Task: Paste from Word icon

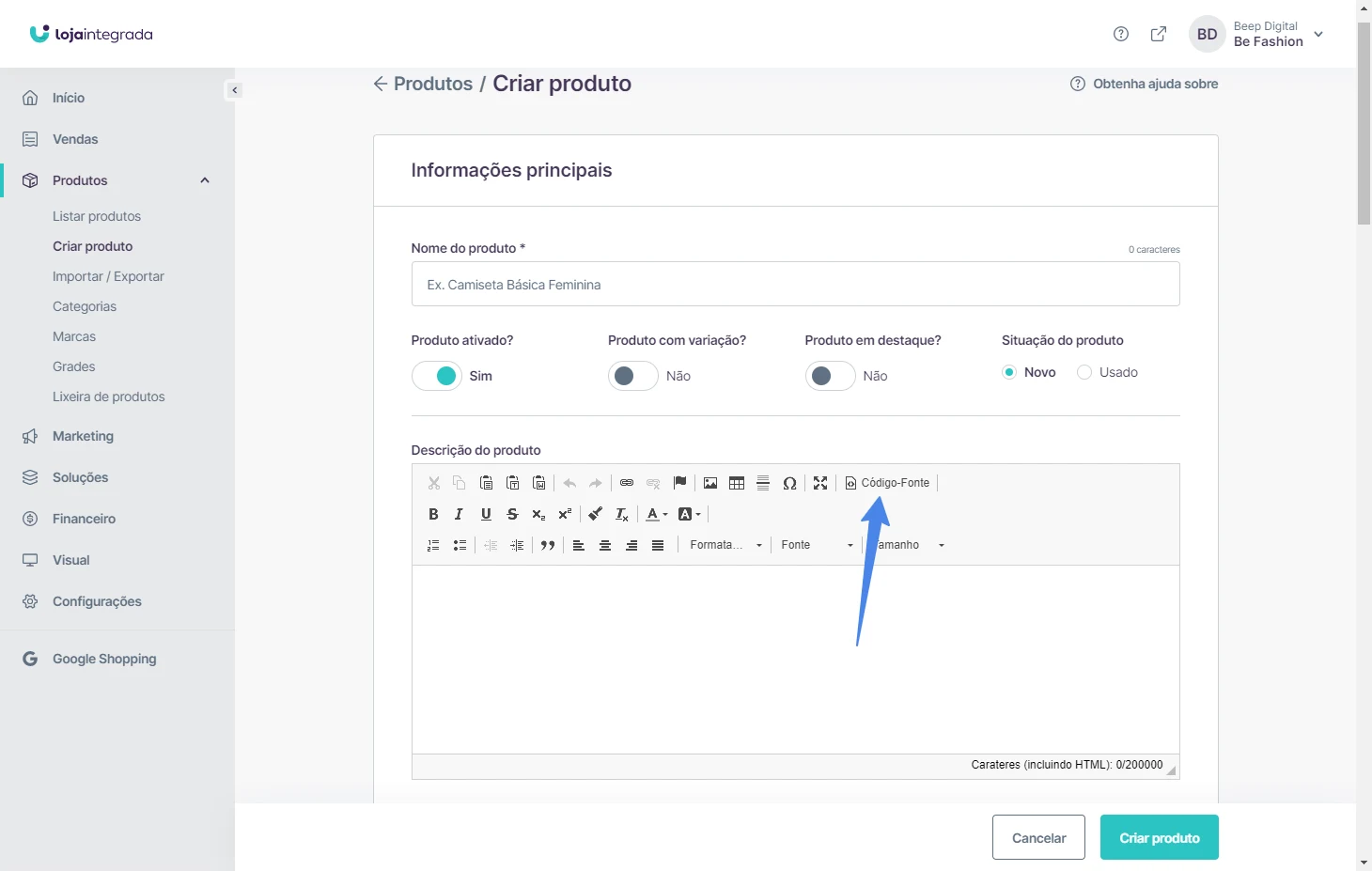Action: coord(539,483)
